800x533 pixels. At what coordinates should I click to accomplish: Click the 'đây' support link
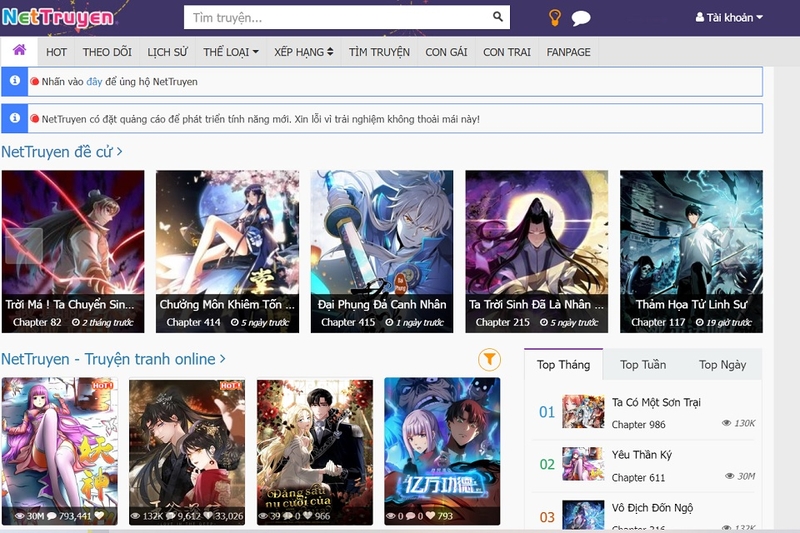click(x=94, y=82)
